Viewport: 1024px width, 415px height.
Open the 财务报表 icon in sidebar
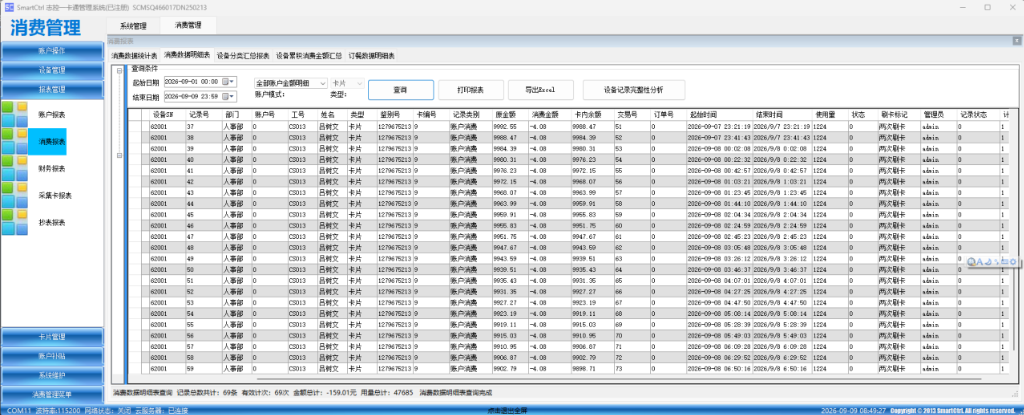14,168
